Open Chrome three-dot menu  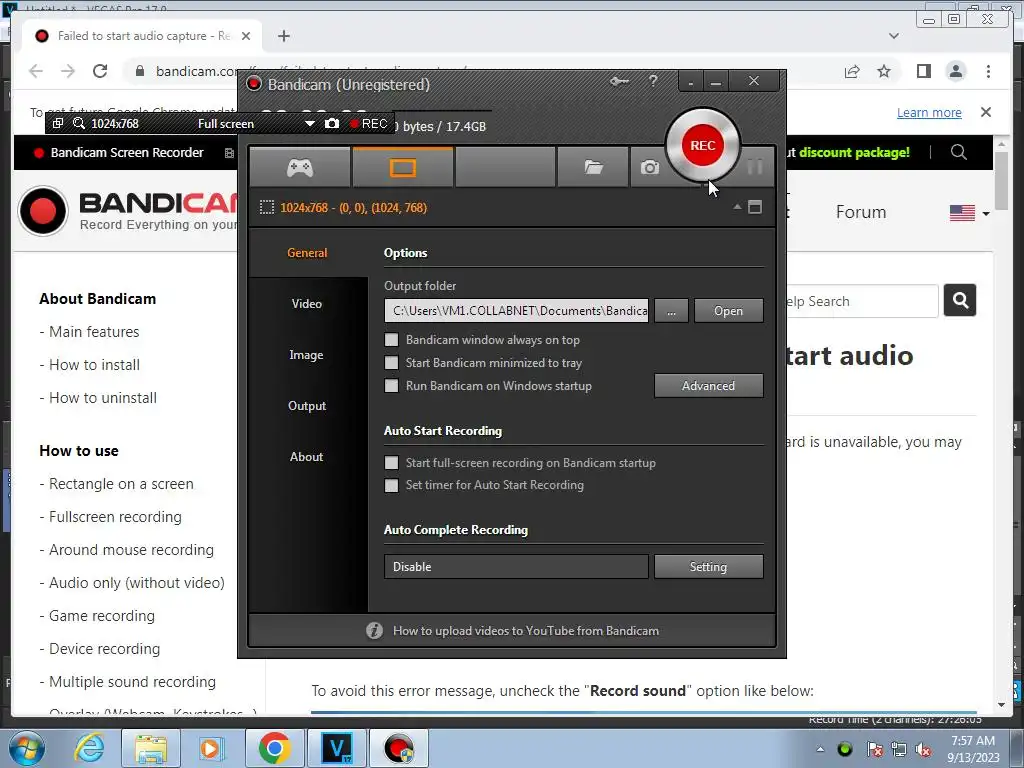point(988,71)
